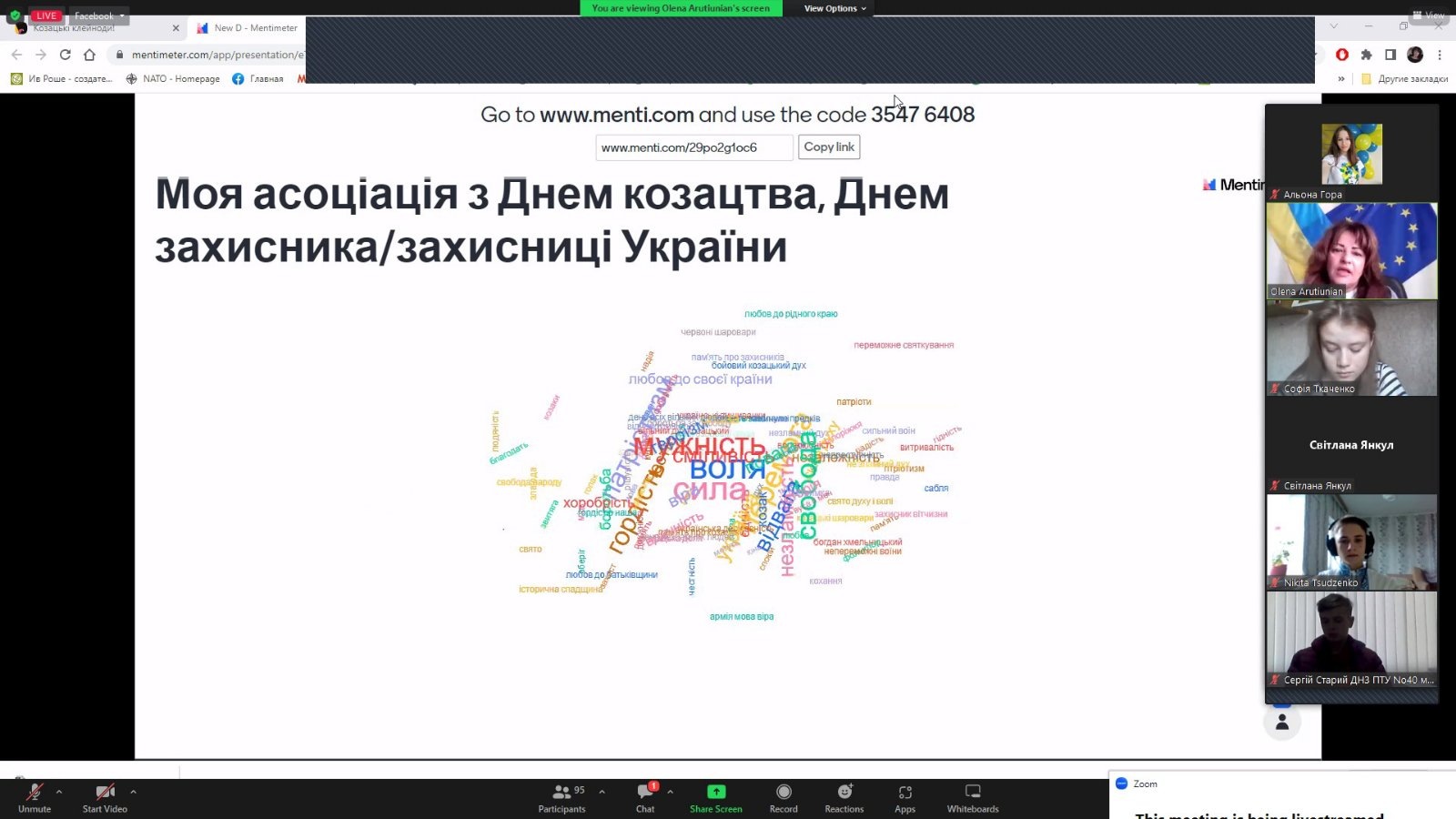The height and width of the screenshot is (819, 1456).
Task: Open the Chat panel
Action: coord(645,797)
